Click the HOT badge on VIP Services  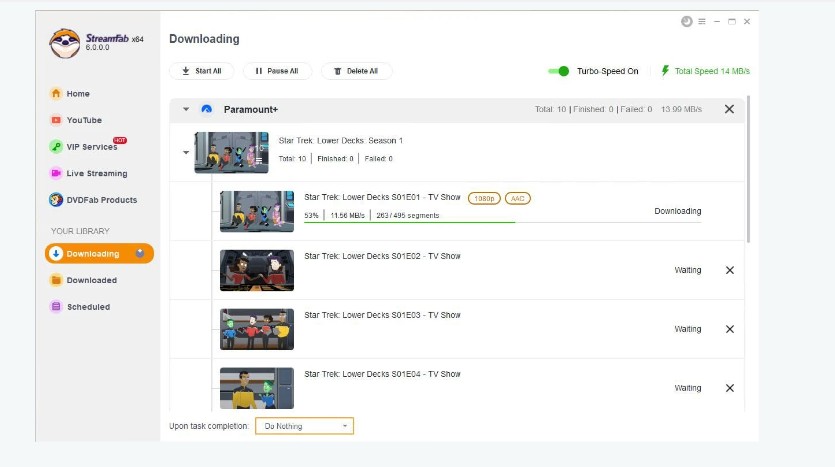[120, 140]
